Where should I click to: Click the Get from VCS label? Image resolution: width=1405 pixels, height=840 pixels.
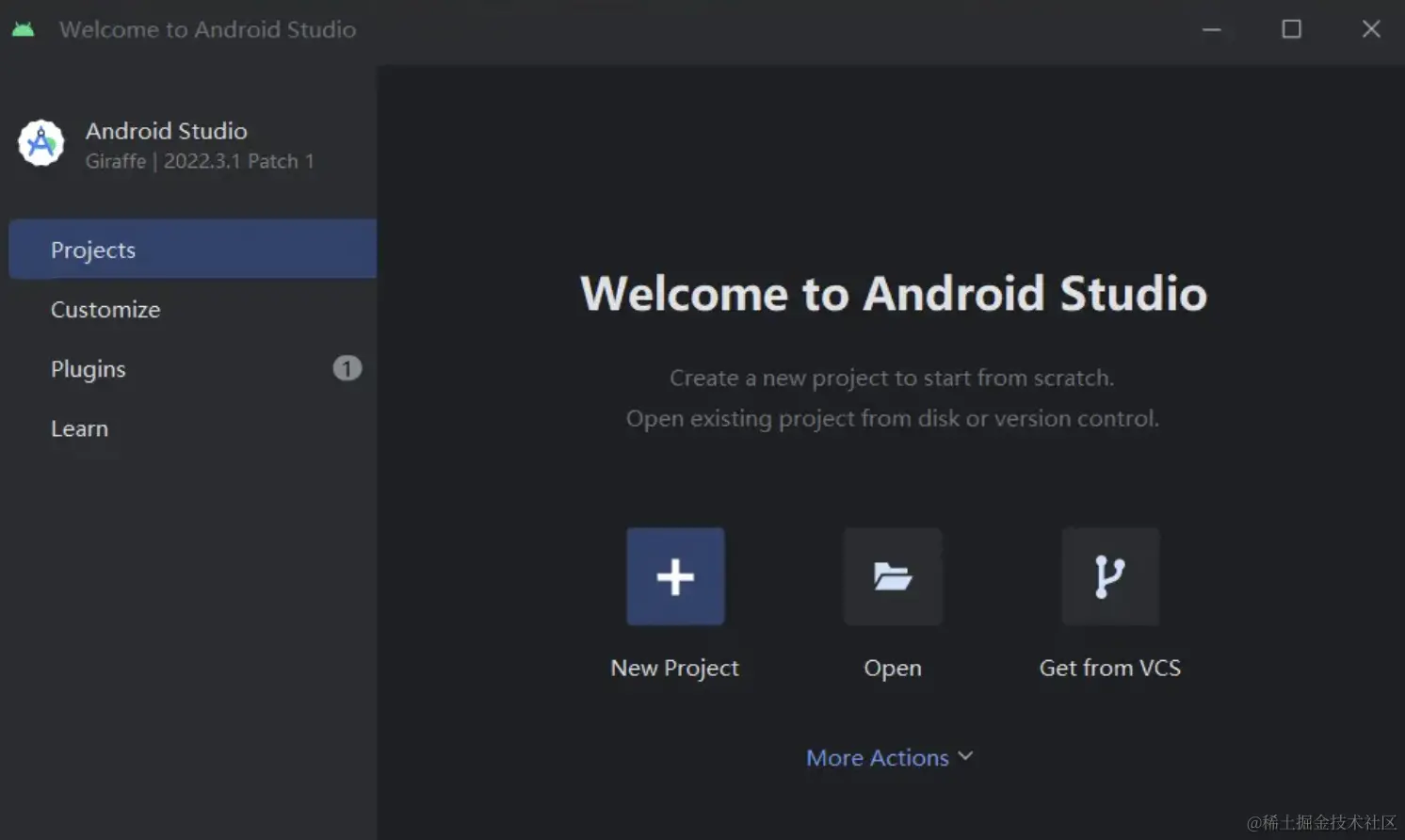[x=1110, y=668]
